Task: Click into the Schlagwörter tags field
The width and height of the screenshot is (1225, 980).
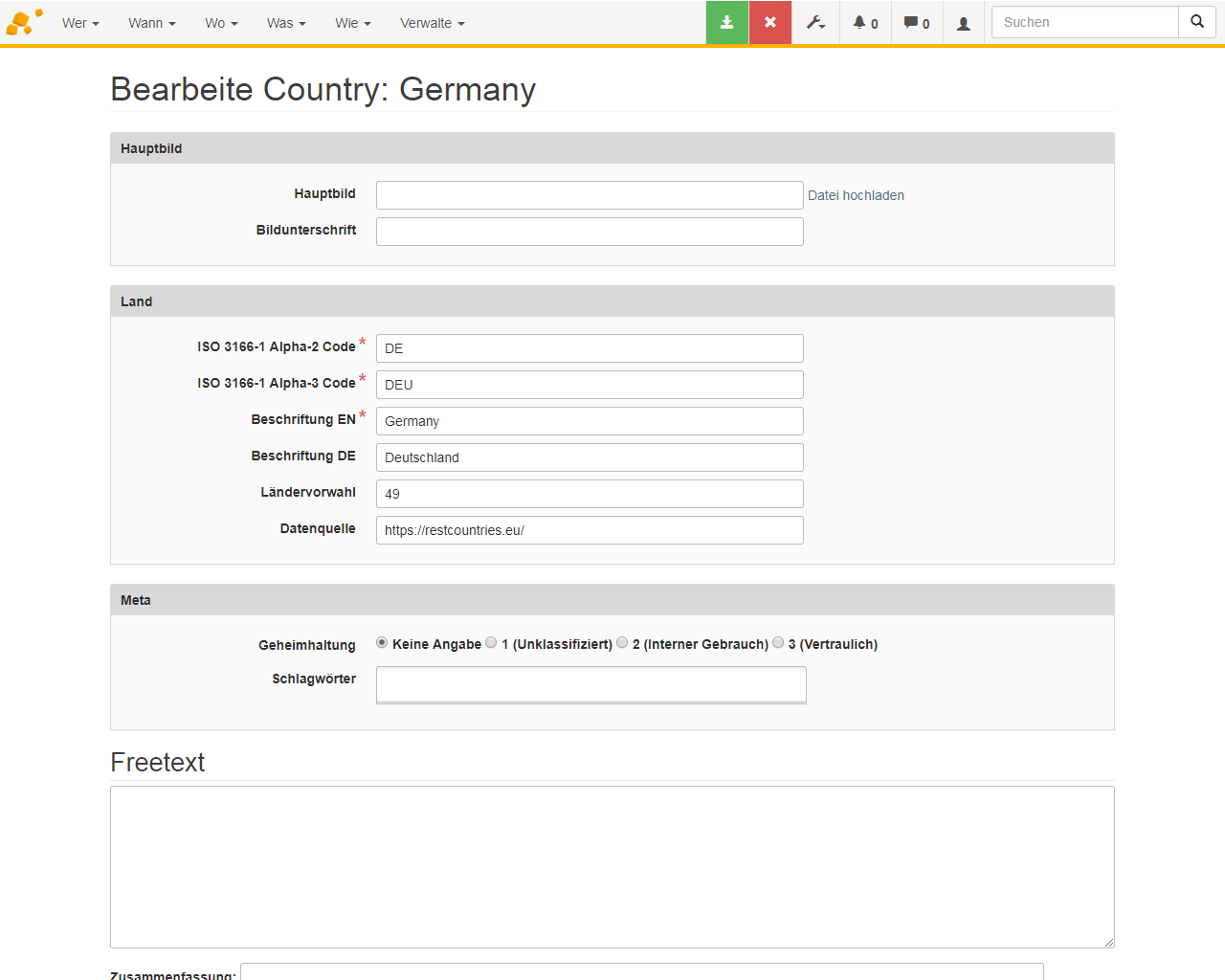Action: [x=591, y=684]
